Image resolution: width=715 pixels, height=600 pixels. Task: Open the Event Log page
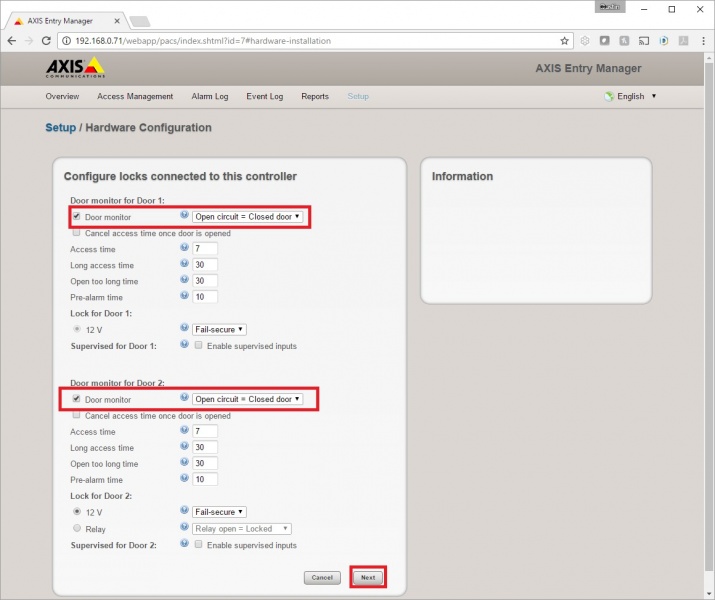(264, 96)
